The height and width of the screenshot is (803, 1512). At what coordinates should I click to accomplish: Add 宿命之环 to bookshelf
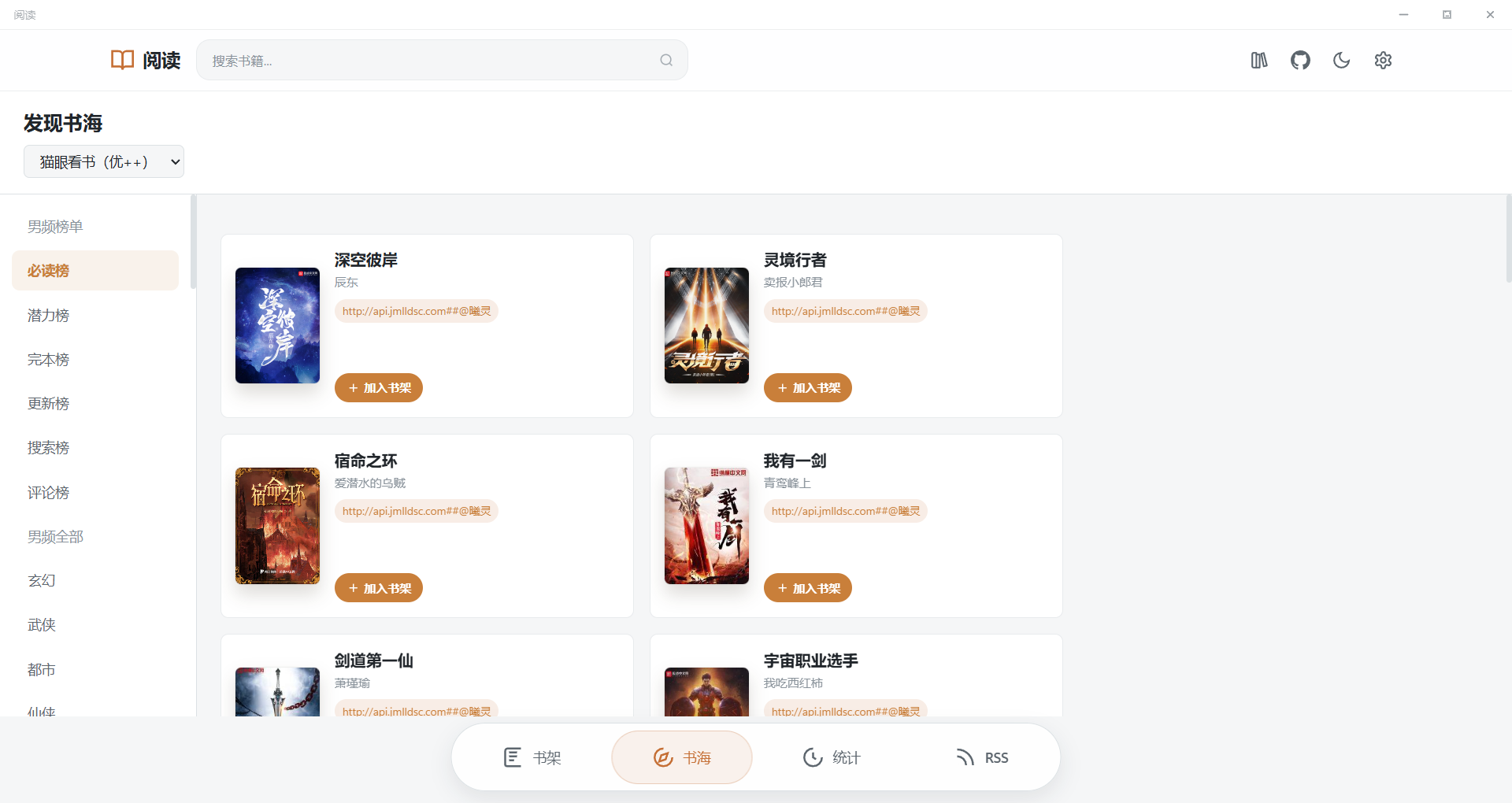[379, 588]
